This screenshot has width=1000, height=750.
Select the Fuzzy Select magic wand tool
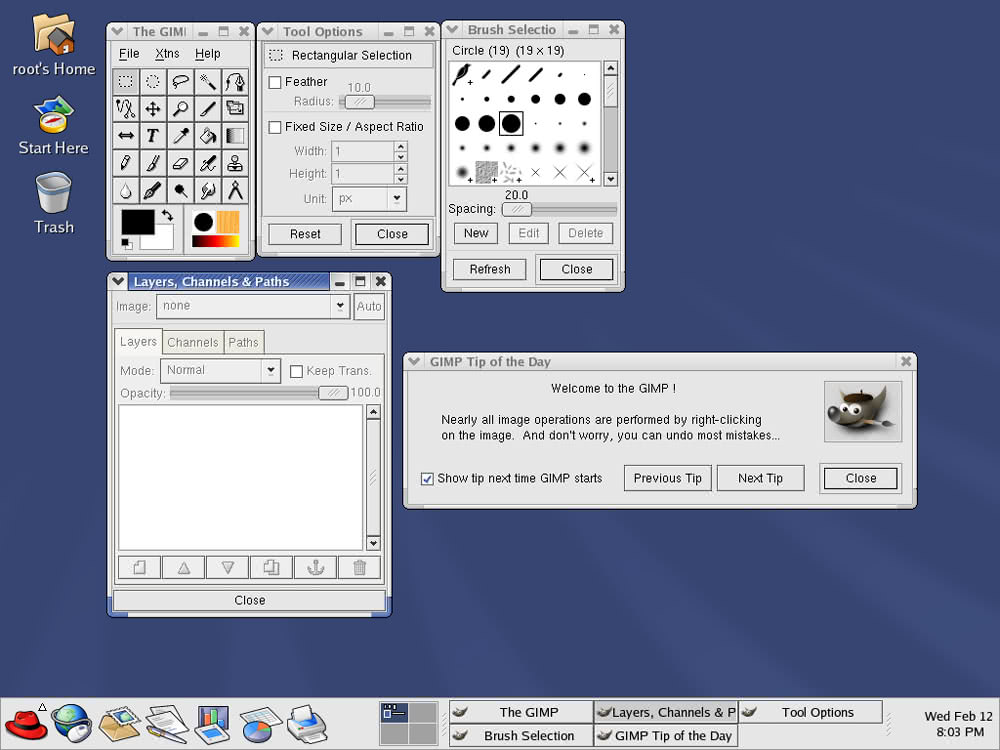point(208,82)
